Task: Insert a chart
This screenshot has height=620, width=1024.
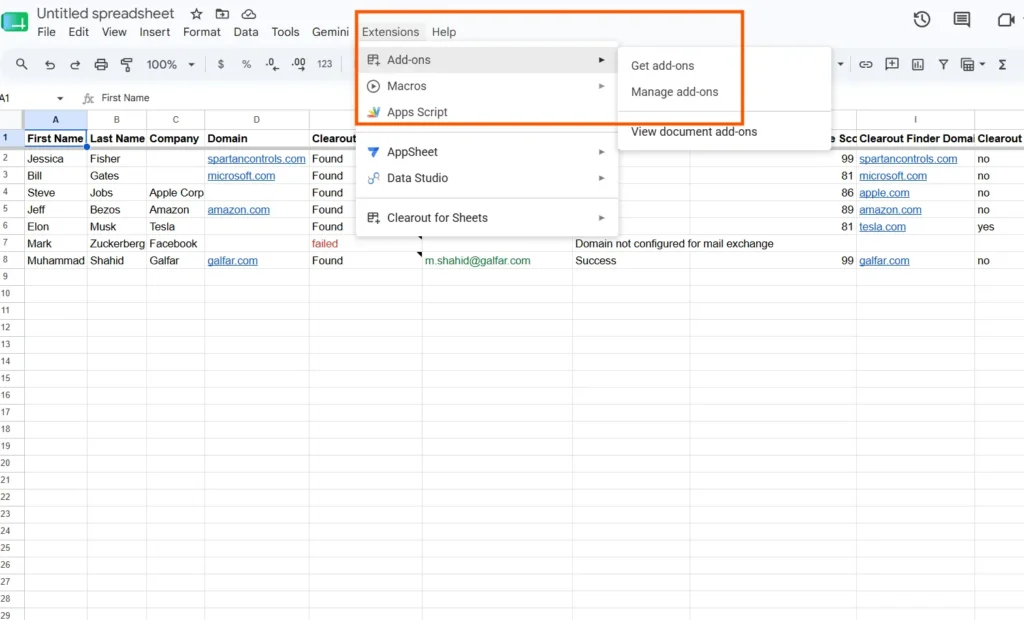Action: coord(918,64)
